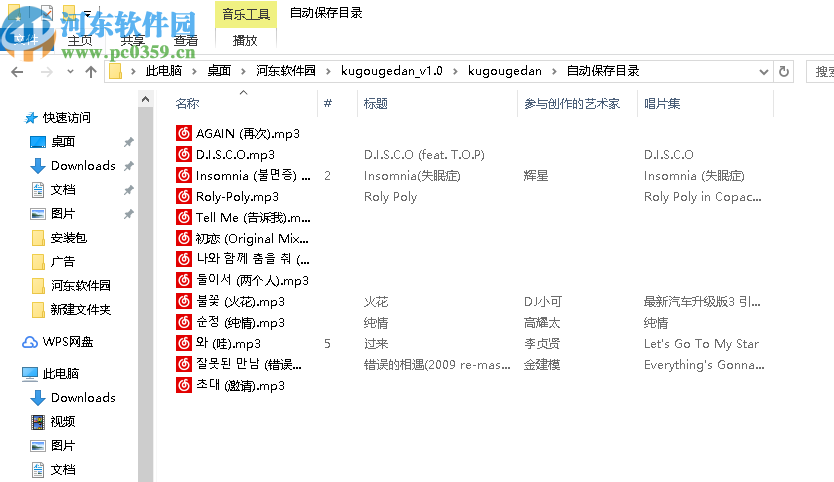Open pinned 图片 under quick access
The height and width of the screenshot is (482, 834).
[63, 213]
